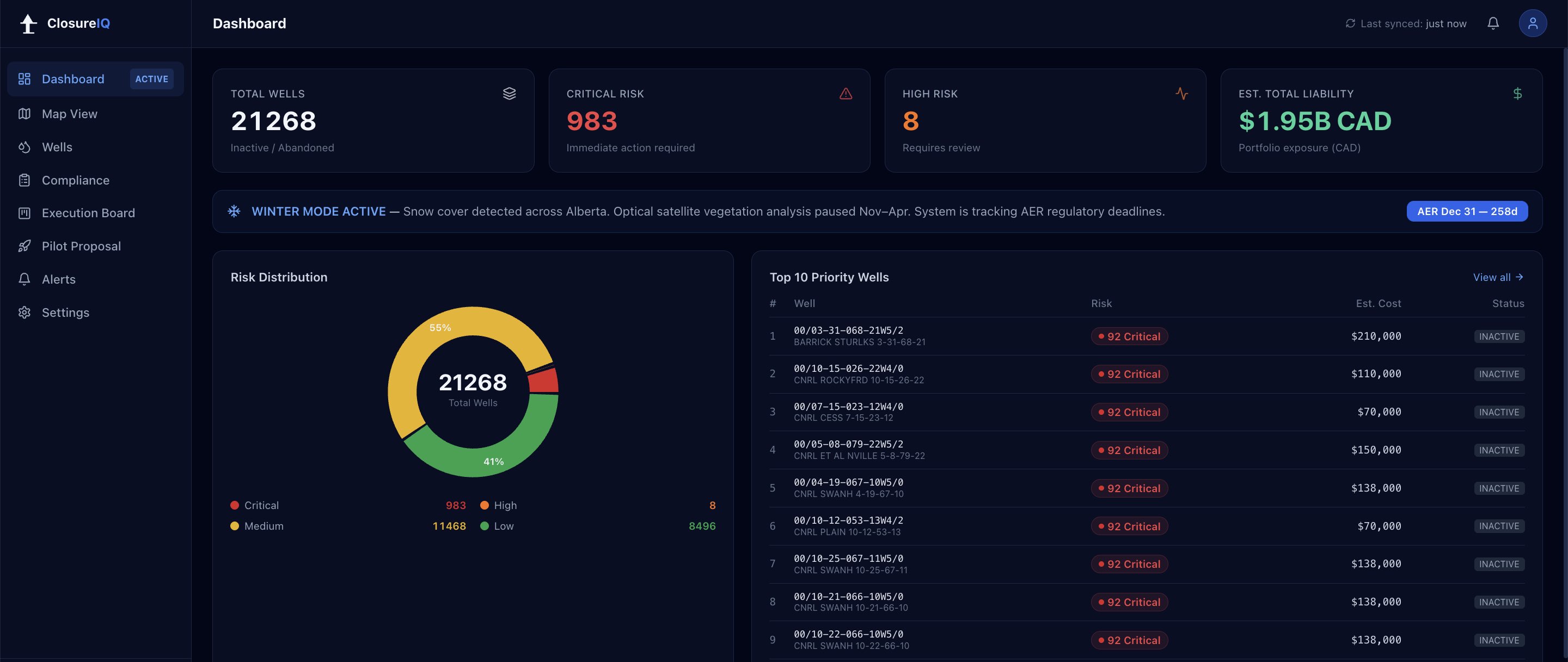The width and height of the screenshot is (1568, 662).
Task: Click the AER Dec 31 — 258d badge
Action: click(1466, 211)
